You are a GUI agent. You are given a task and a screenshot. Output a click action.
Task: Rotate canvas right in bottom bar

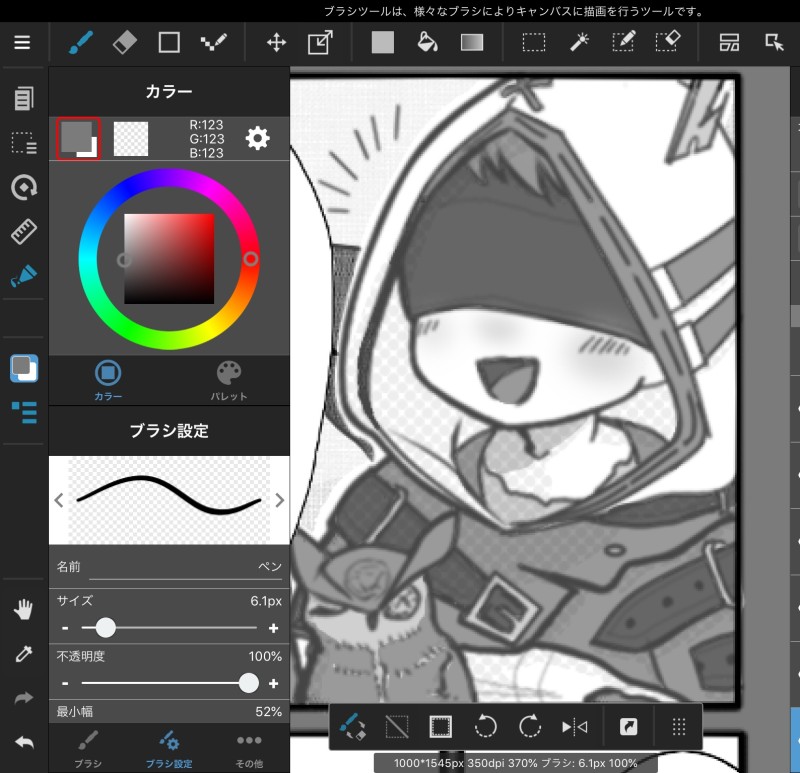click(530, 727)
